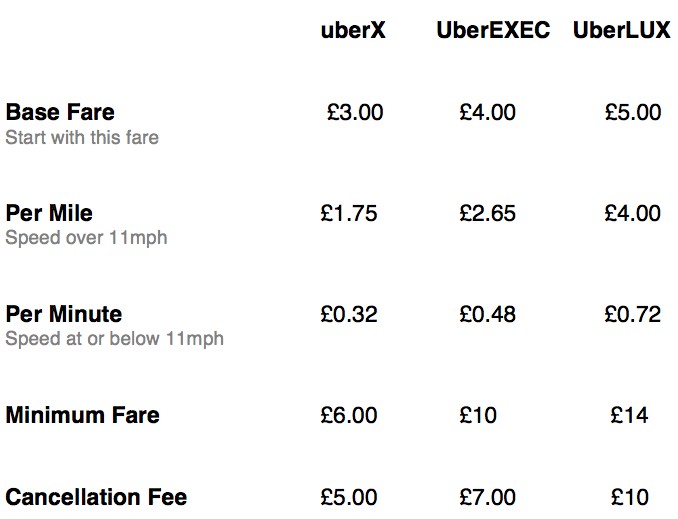Click UberEXEC cancellation fee £7.00
This screenshot has height=519, width=678.
487,497
